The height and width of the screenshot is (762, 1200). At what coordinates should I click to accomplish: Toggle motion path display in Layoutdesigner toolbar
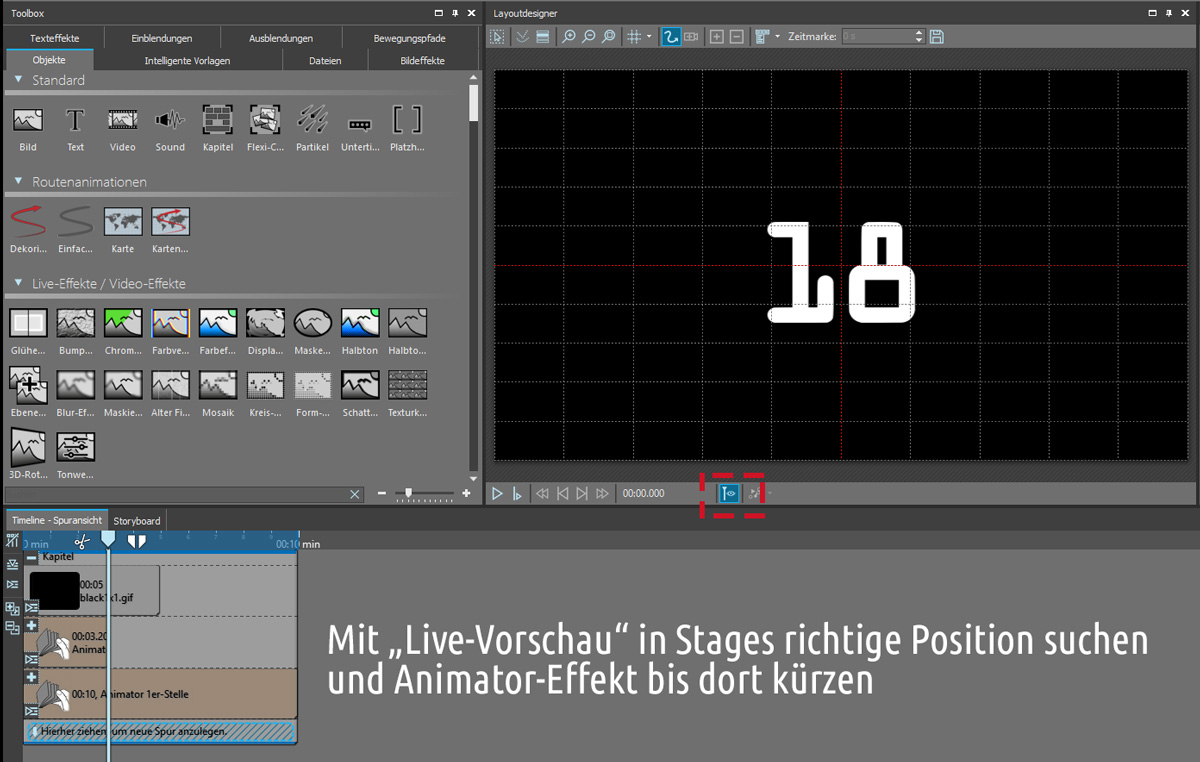[671, 37]
